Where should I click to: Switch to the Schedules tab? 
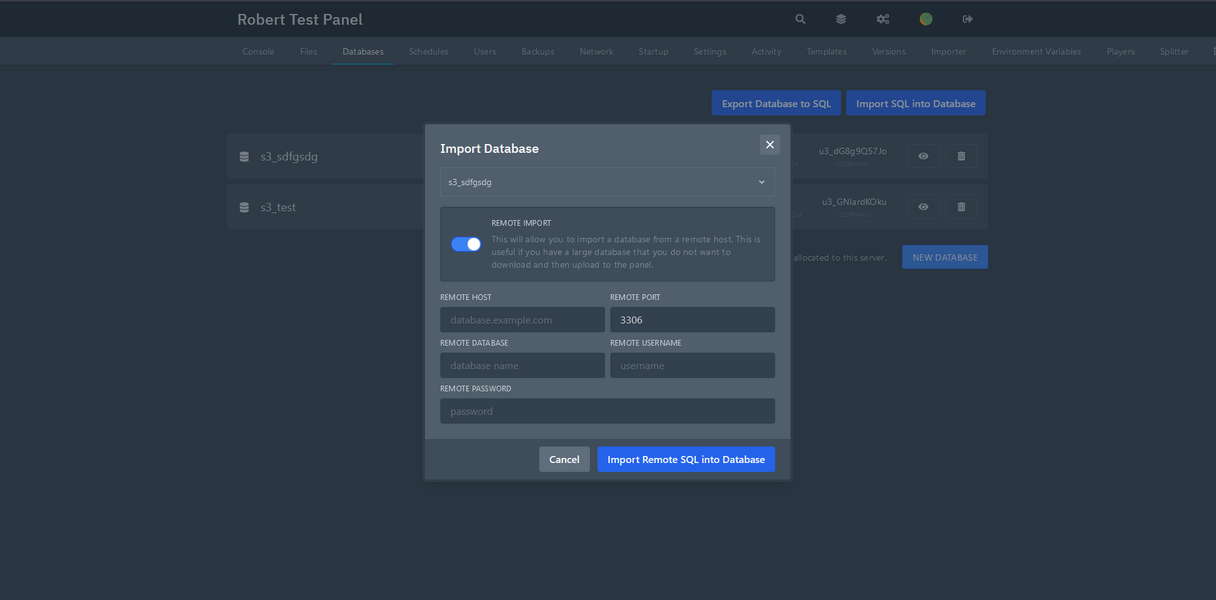point(428,51)
